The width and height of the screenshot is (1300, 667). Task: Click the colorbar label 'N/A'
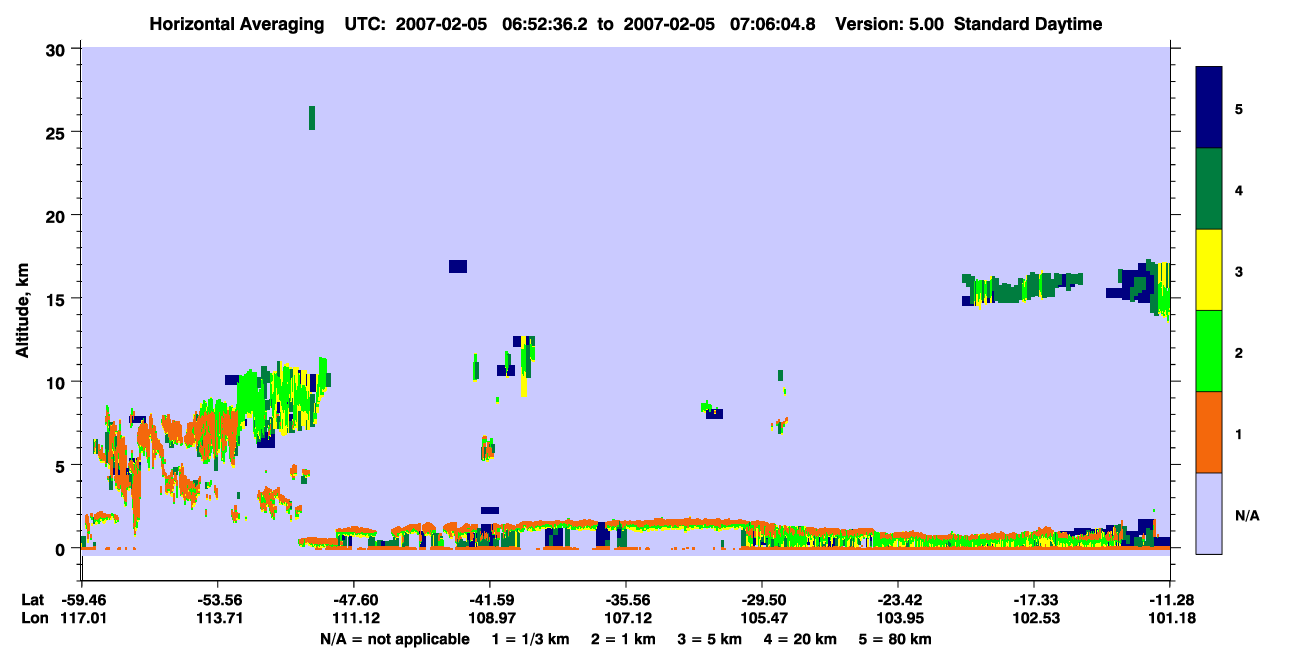1246,515
